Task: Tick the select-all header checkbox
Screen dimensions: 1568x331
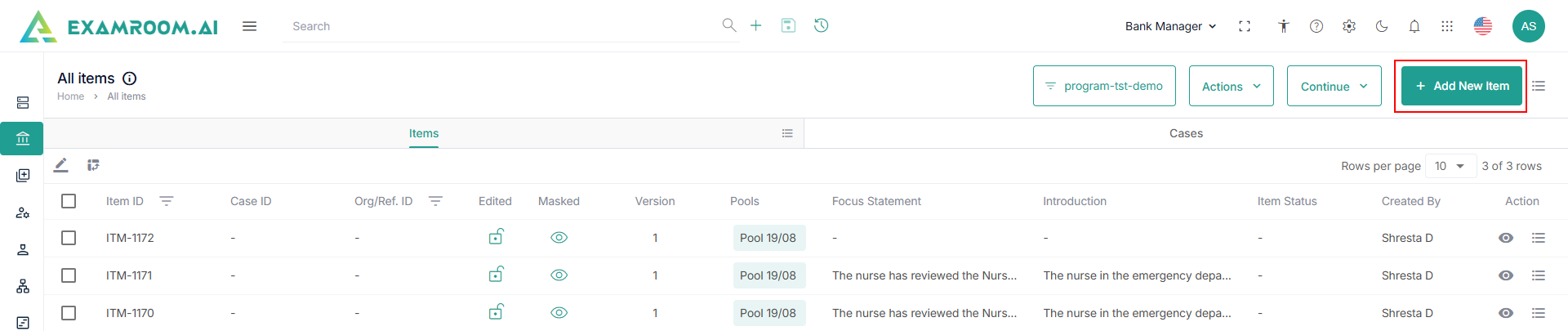Action: click(69, 201)
